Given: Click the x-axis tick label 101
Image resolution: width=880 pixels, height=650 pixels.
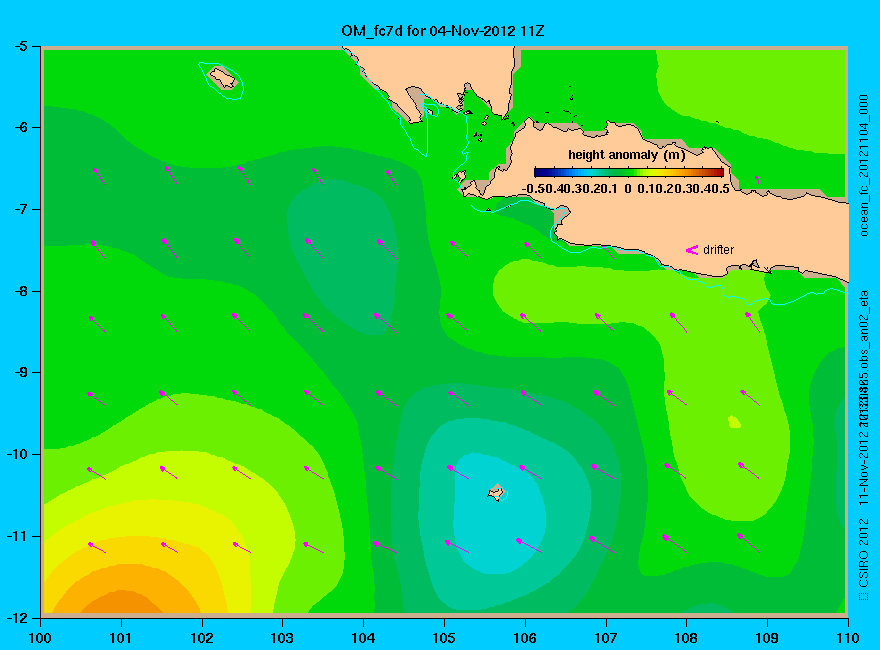Looking at the screenshot, I should pos(121,638).
